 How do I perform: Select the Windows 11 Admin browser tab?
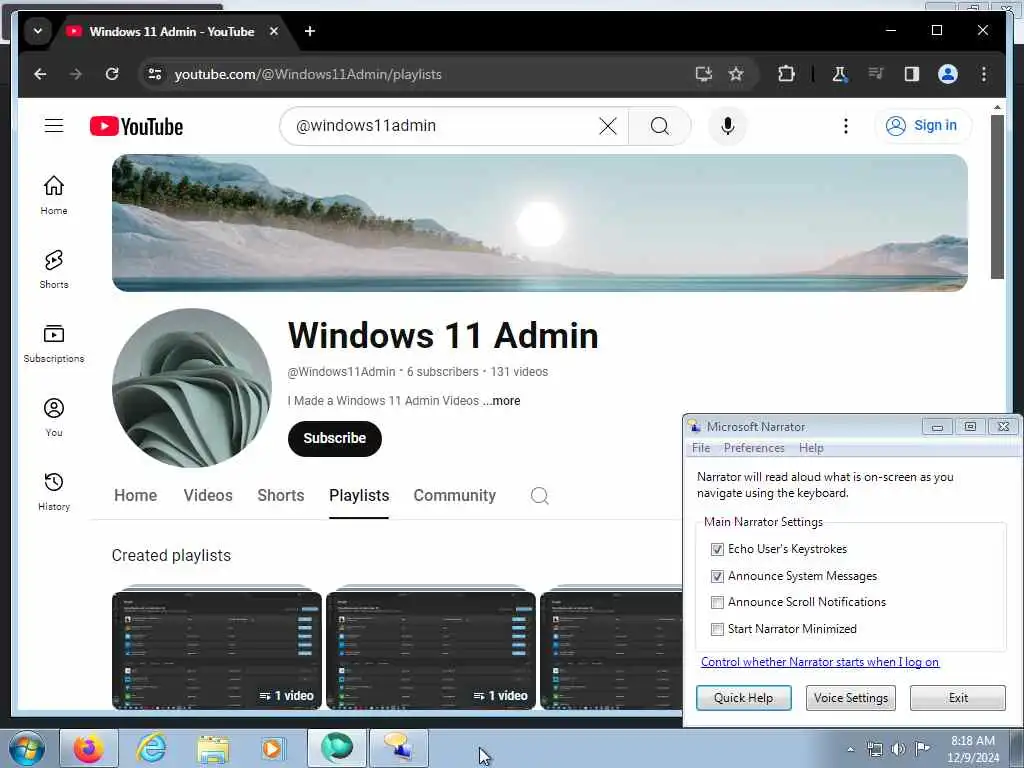pyautogui.click(x=172, y=31)
